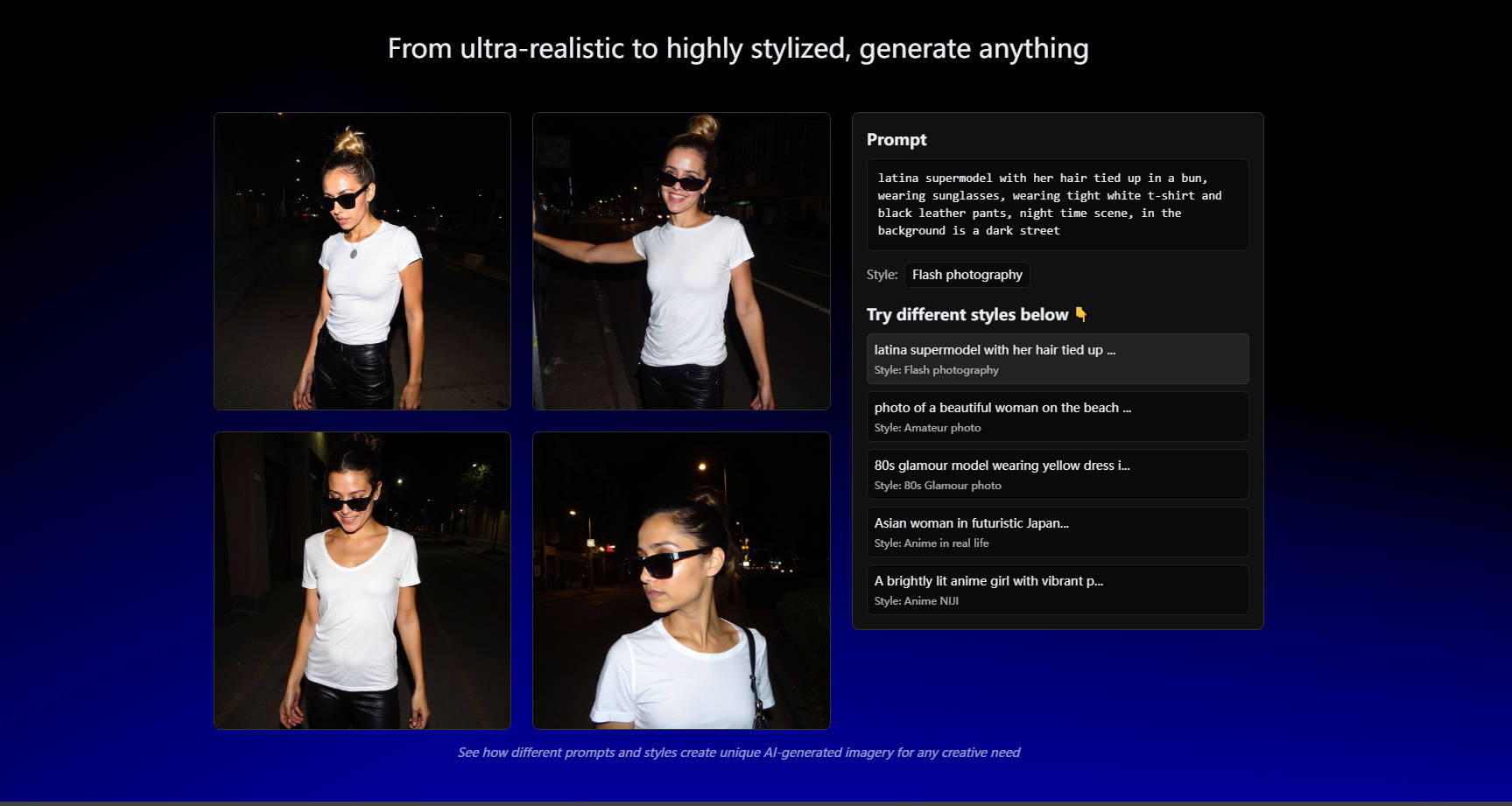This screenshot has height=806, width=1512.
Task: Click the pointing-down finger emoji icon
Action: coord(1082,314)
